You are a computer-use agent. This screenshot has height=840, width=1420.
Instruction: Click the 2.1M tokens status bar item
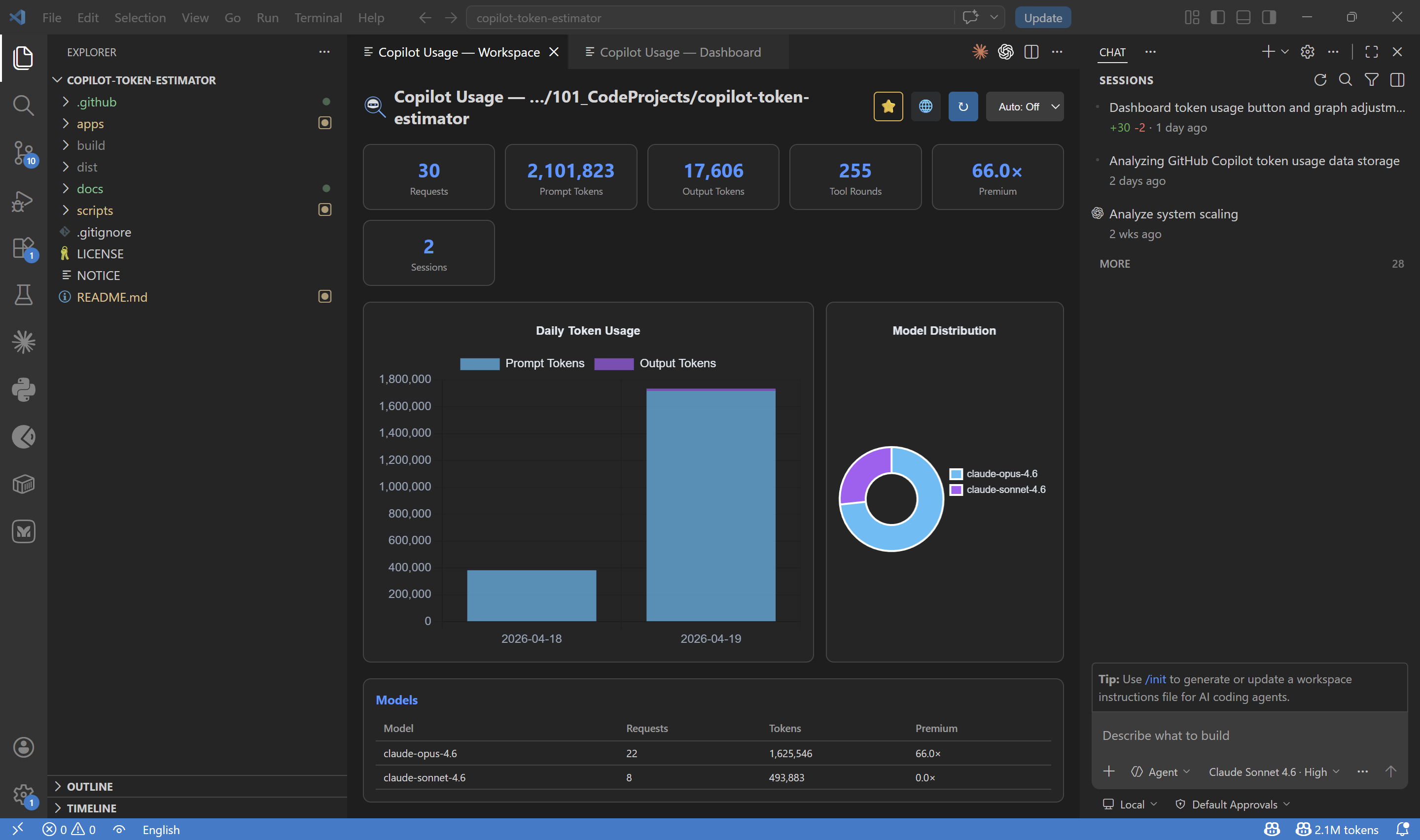(1337, 829)
